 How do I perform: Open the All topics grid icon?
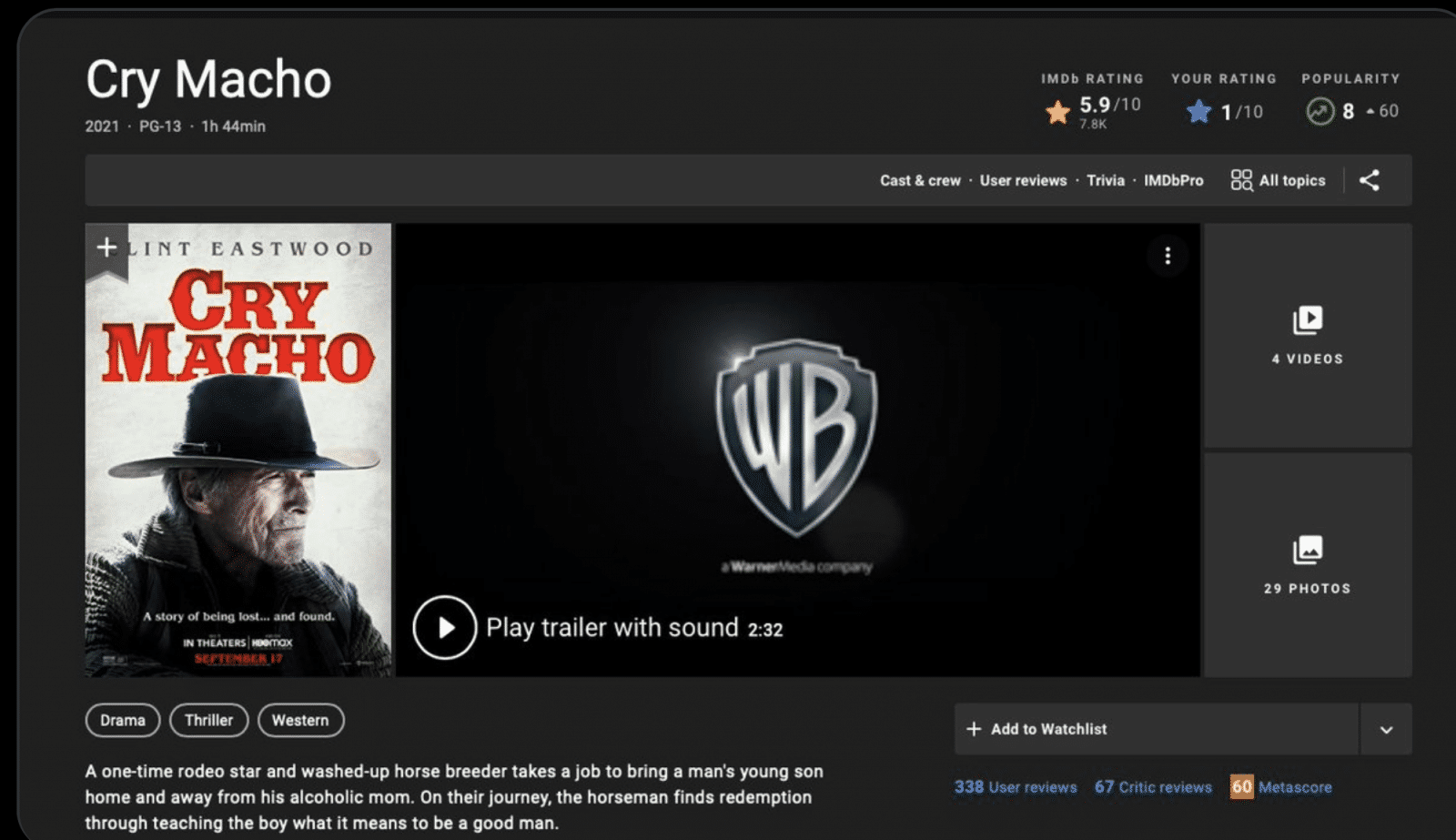click(x=1241, y=180)
